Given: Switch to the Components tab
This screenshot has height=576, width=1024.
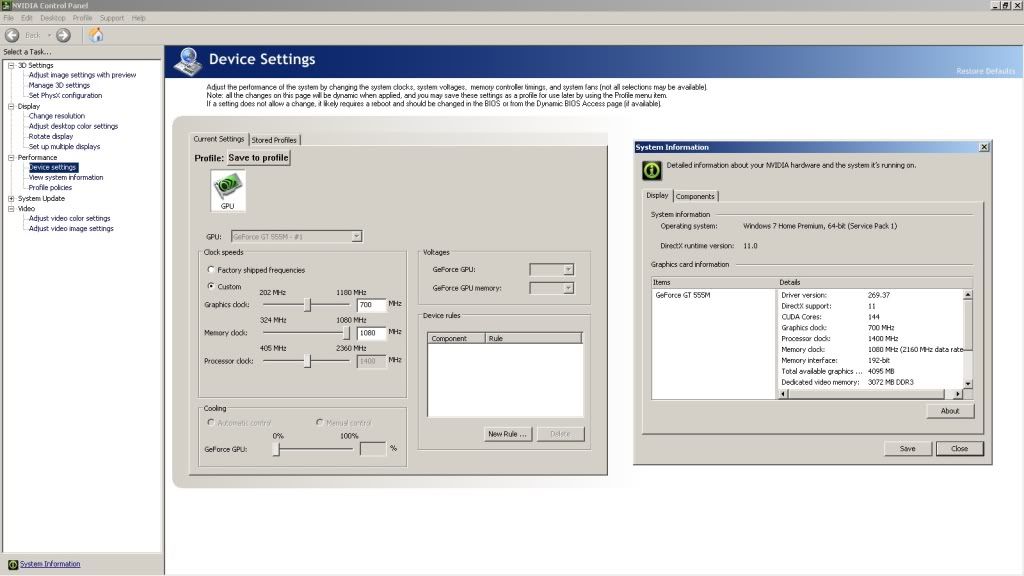Looking at the screenshot, I should 695,196.
